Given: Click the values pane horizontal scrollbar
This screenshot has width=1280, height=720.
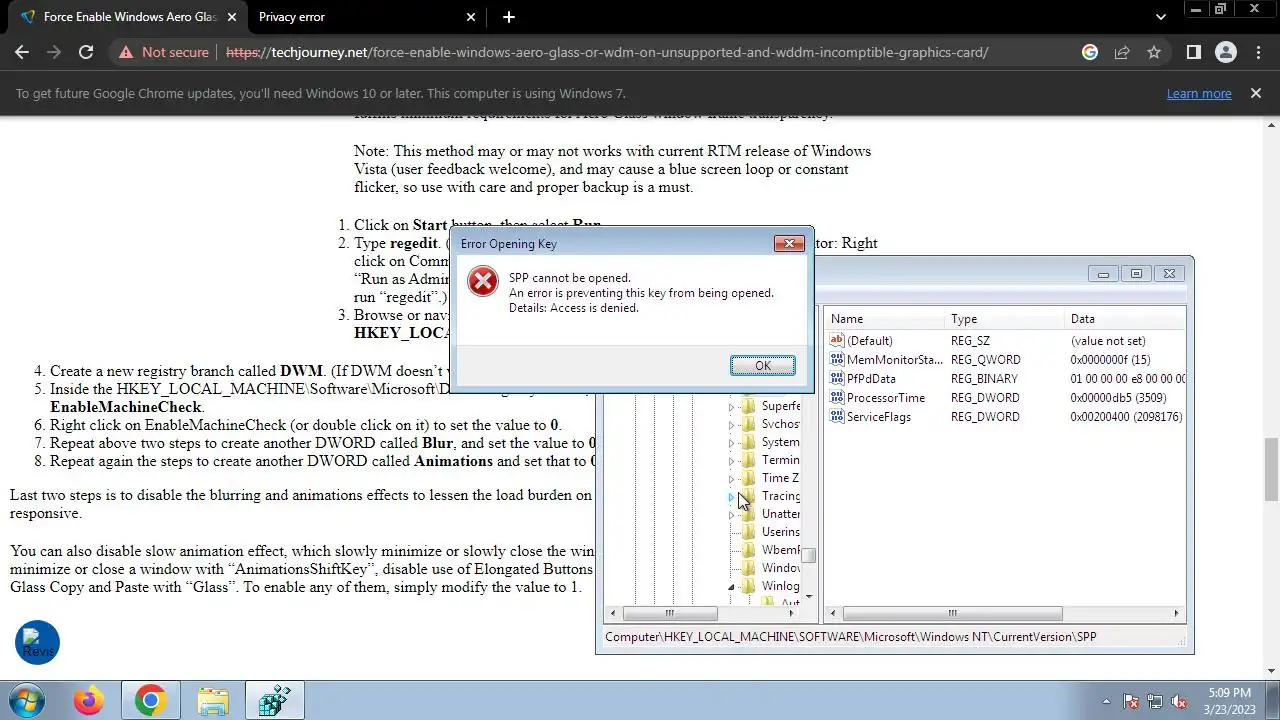Looking at the screenshot, I should (x=953, y=613).
